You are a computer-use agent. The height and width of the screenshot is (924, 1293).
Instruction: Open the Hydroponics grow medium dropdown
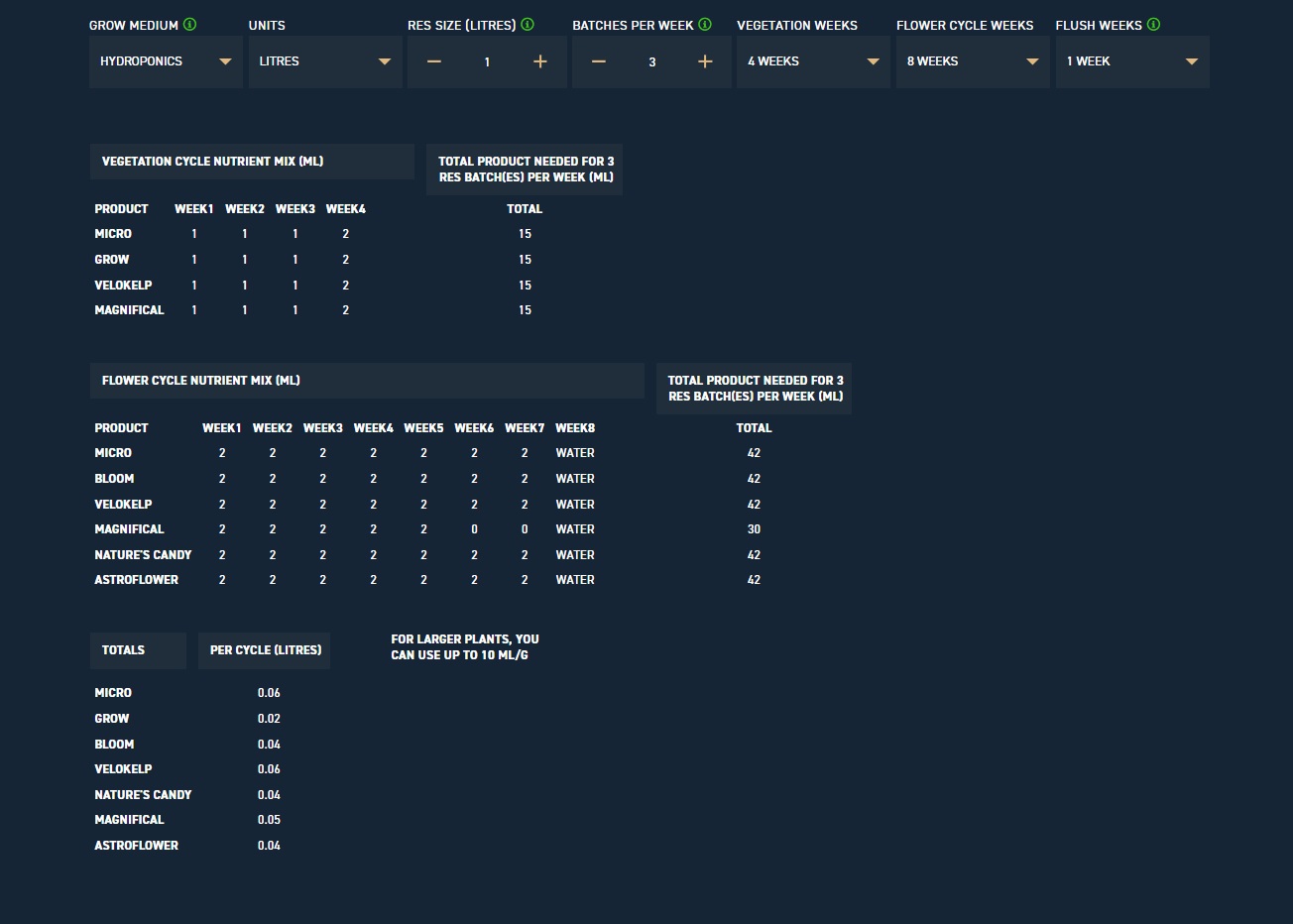pyautogui.click(x=166, y=61)
